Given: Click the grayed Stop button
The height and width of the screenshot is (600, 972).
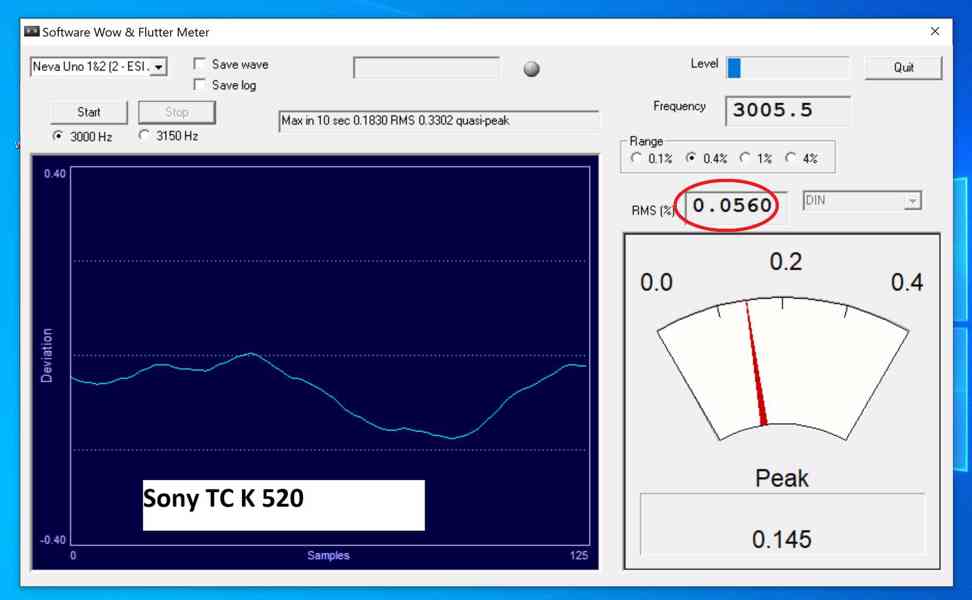Looking at the screenshot, I should coord(177,112).
